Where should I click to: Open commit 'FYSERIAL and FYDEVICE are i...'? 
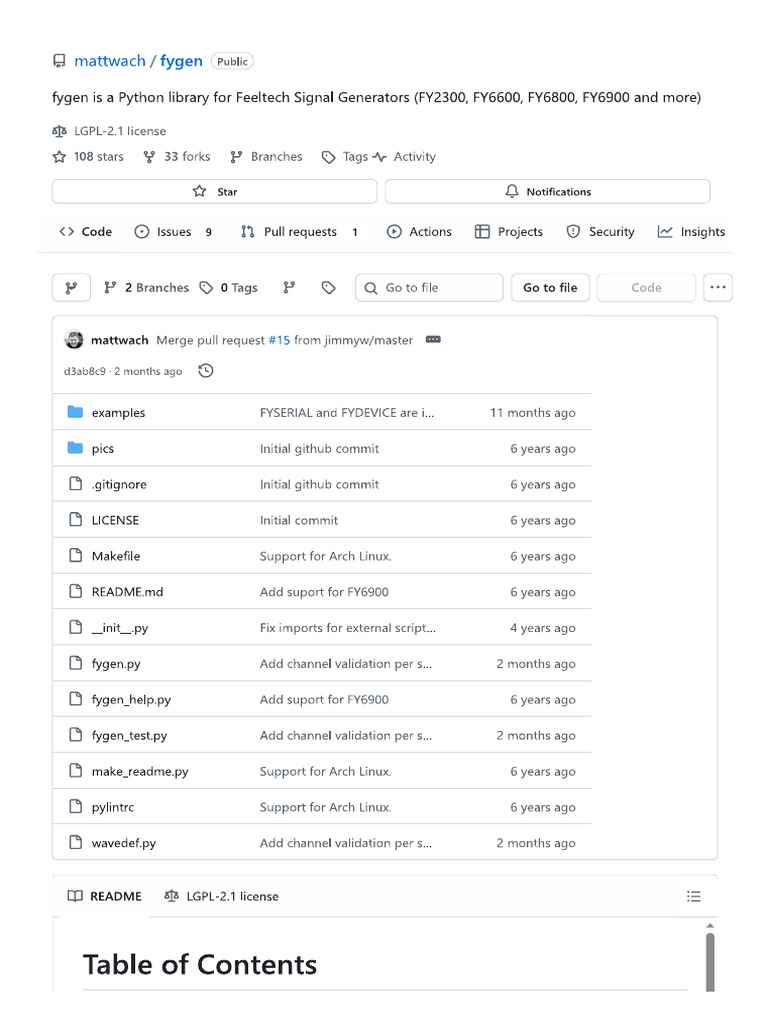click(347, 413)
